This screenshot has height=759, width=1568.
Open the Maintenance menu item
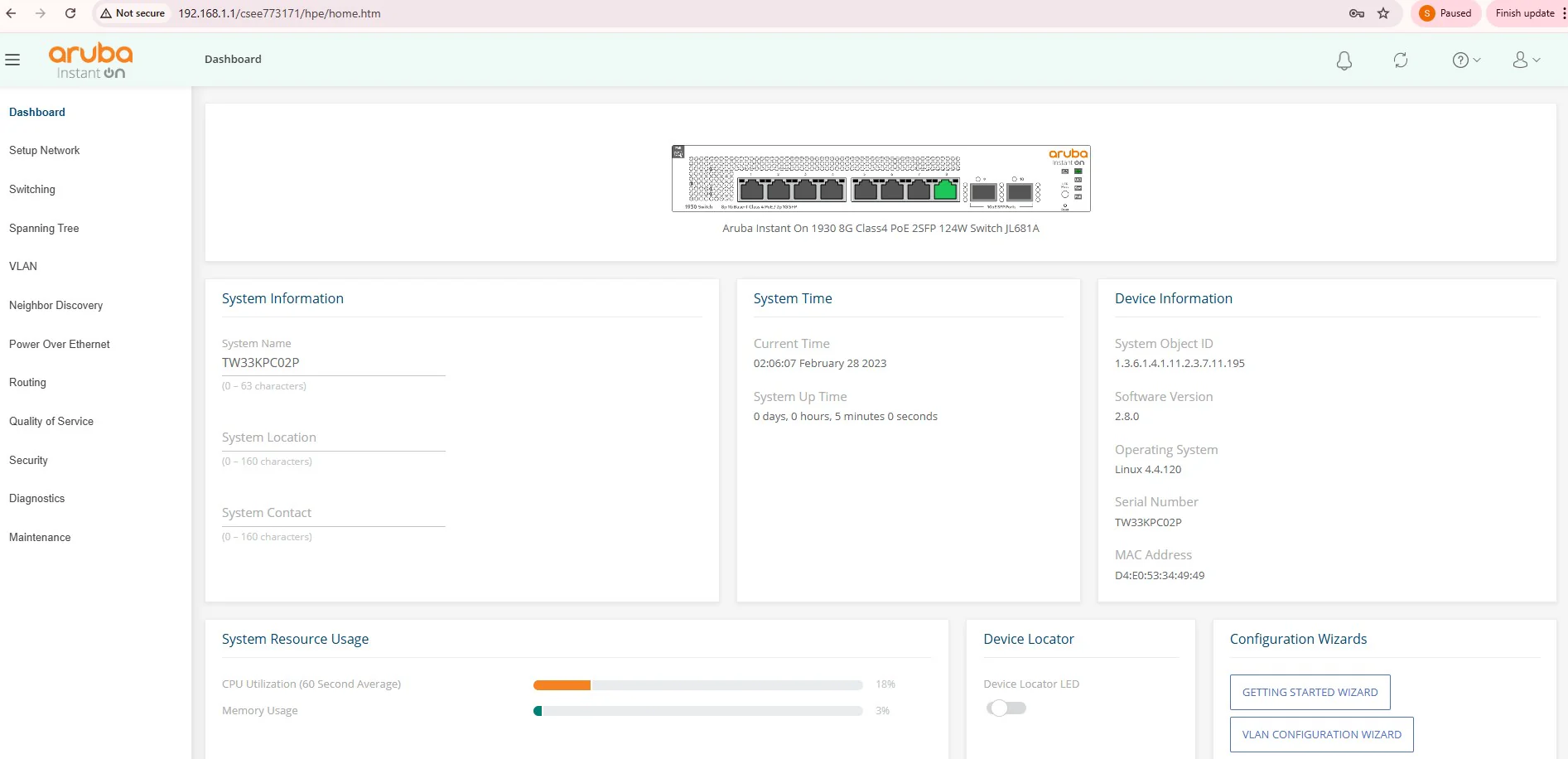coord(40,537)
